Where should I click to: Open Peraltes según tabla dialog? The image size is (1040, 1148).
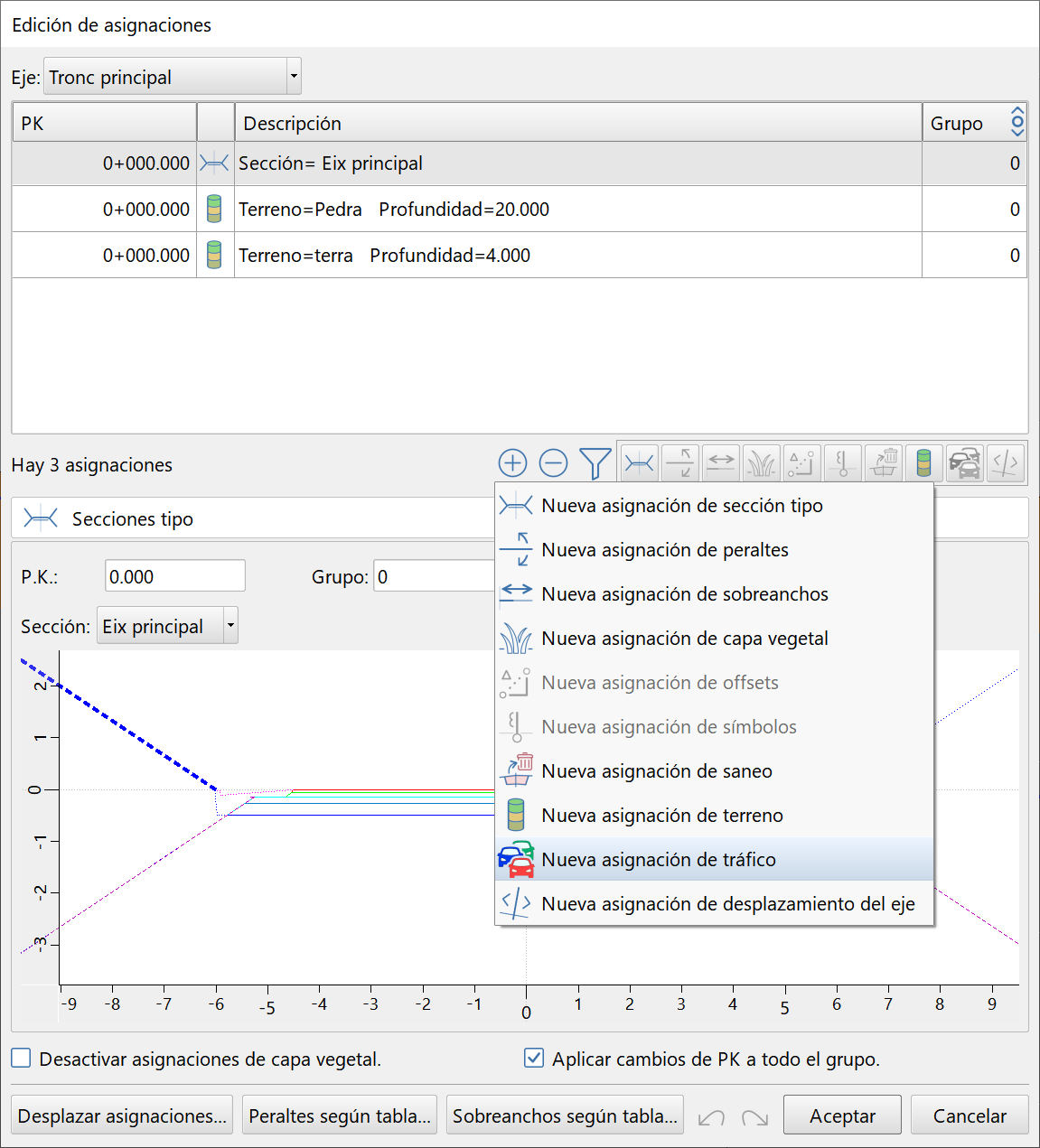point(340,1116)
